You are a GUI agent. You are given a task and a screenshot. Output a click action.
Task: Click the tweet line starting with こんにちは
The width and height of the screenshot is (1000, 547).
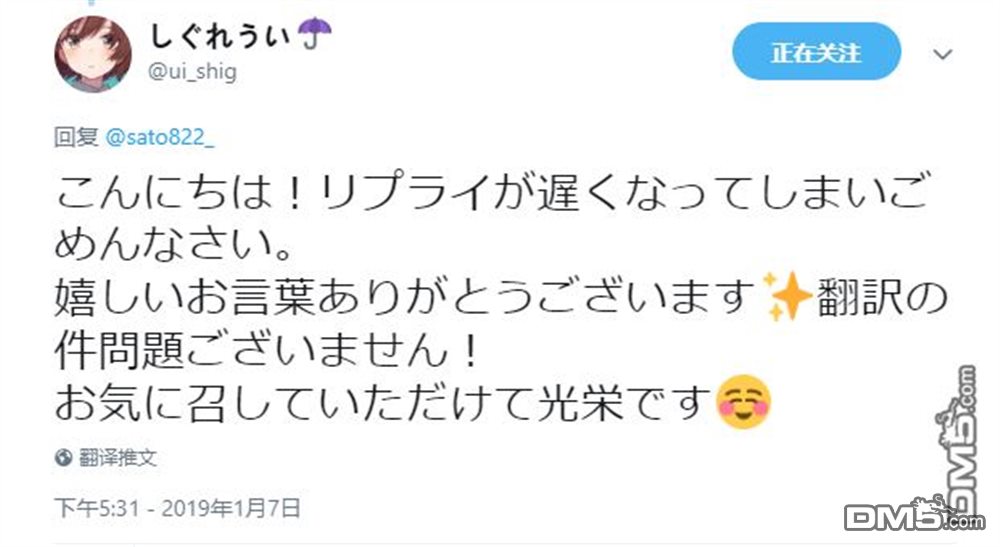[491, 191]
